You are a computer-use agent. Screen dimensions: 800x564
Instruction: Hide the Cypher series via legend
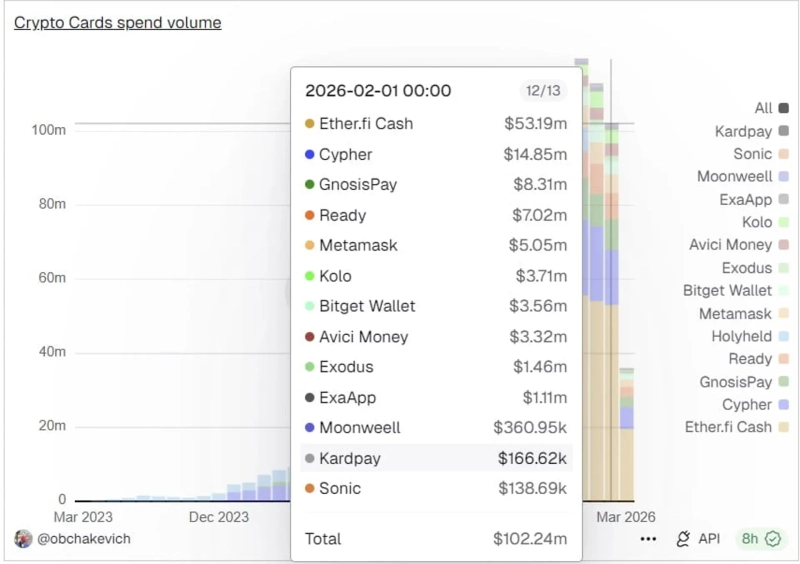coord(746,405)
